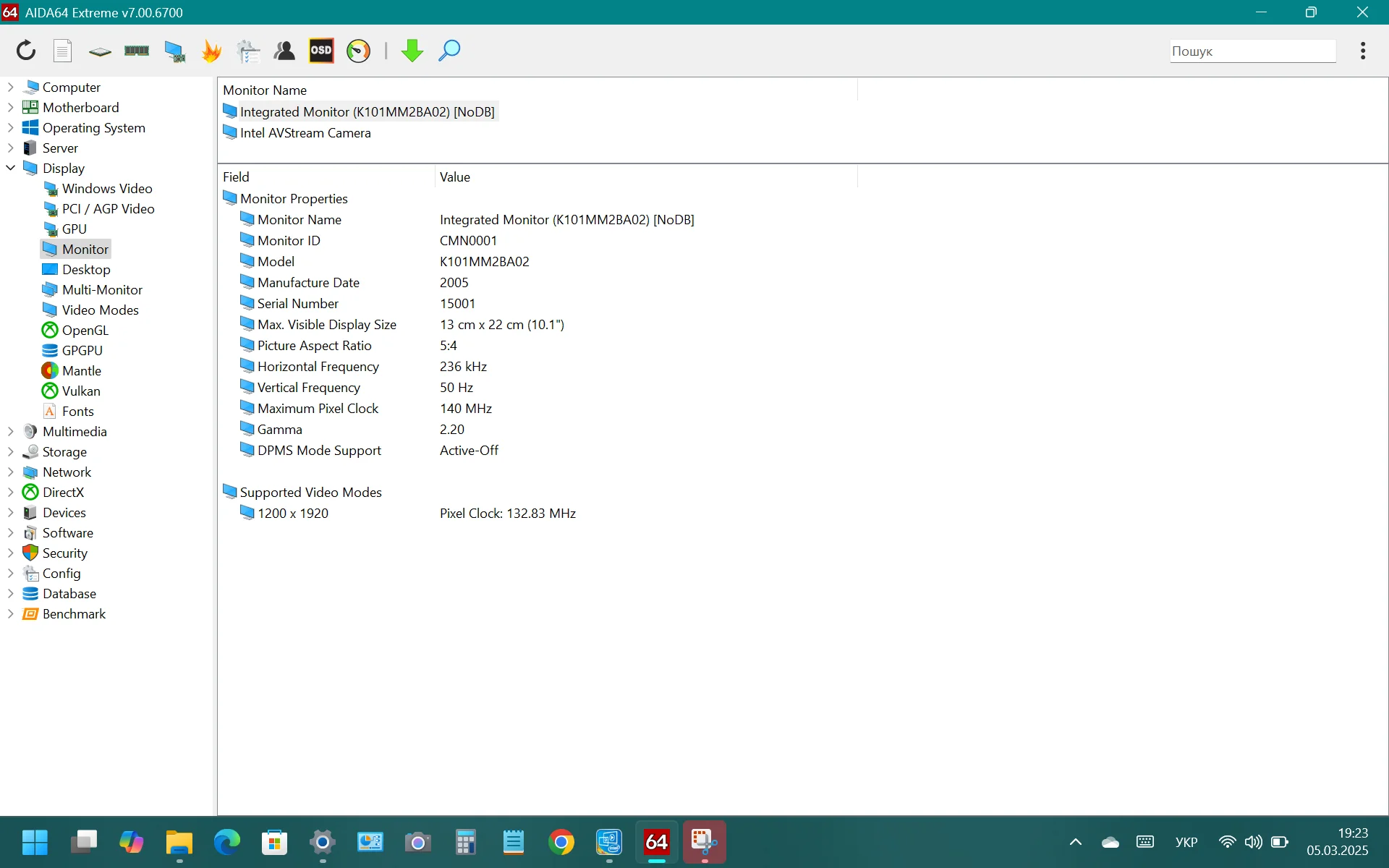Viewport: 1389px width, 868px height.
Task: Collapse the Display tree node
Action: tap(11, 168)
